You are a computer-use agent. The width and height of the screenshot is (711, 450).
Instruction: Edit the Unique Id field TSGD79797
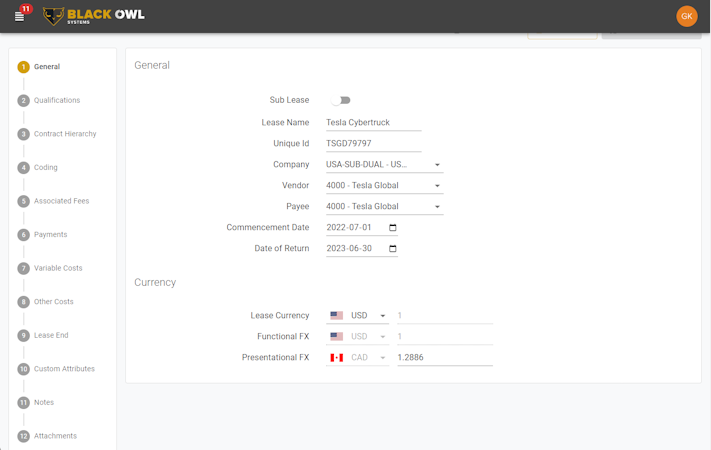(x=374, y=143)
